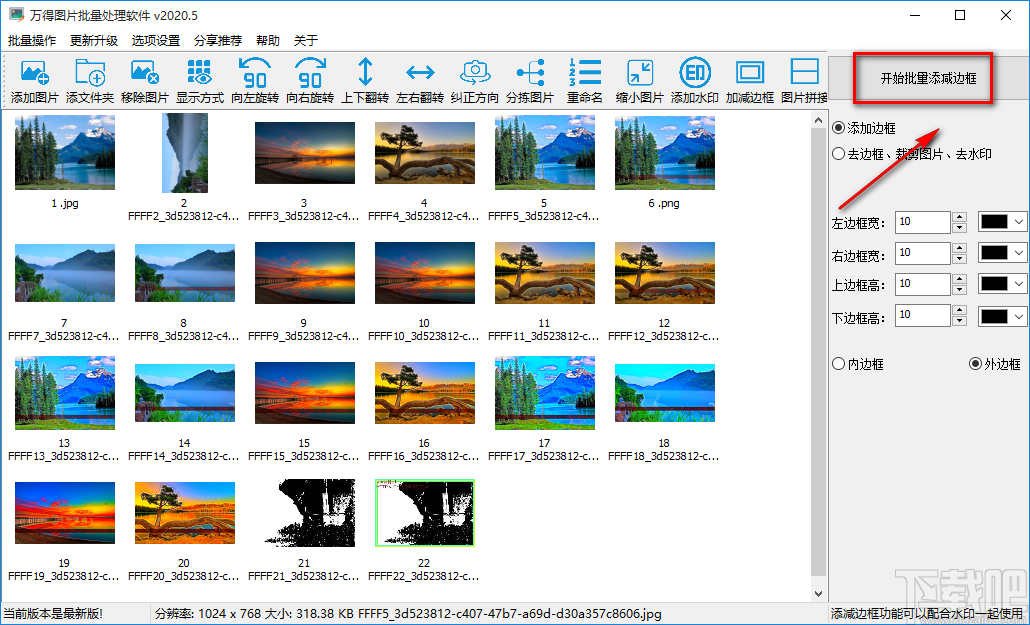Click file name FFFF19_3d523812-c...
The height and width of the screenshot is (625, 1030).
click(x=64, y=576)
